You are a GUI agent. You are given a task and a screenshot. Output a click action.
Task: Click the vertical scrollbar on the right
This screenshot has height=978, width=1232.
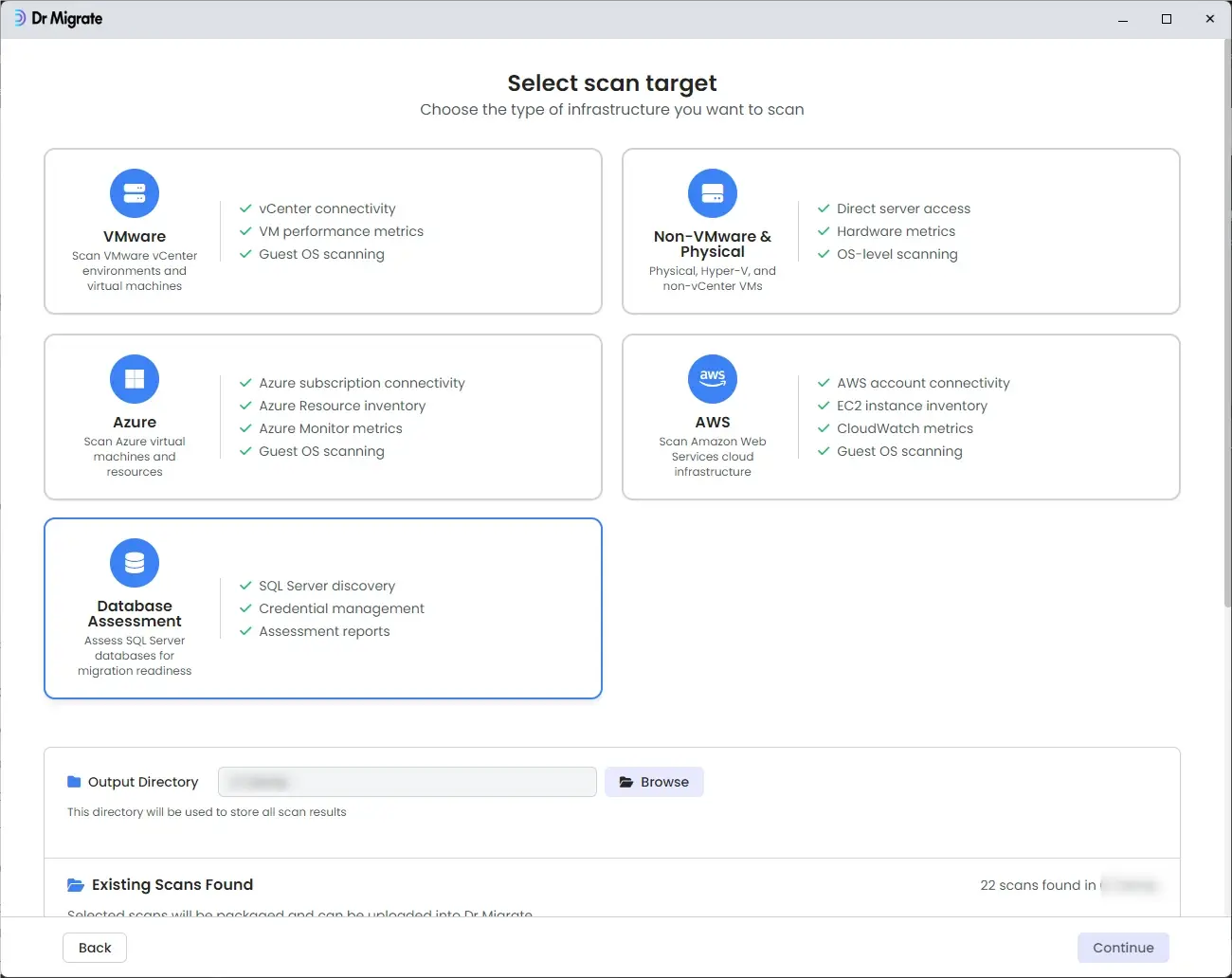[1227, 322]
